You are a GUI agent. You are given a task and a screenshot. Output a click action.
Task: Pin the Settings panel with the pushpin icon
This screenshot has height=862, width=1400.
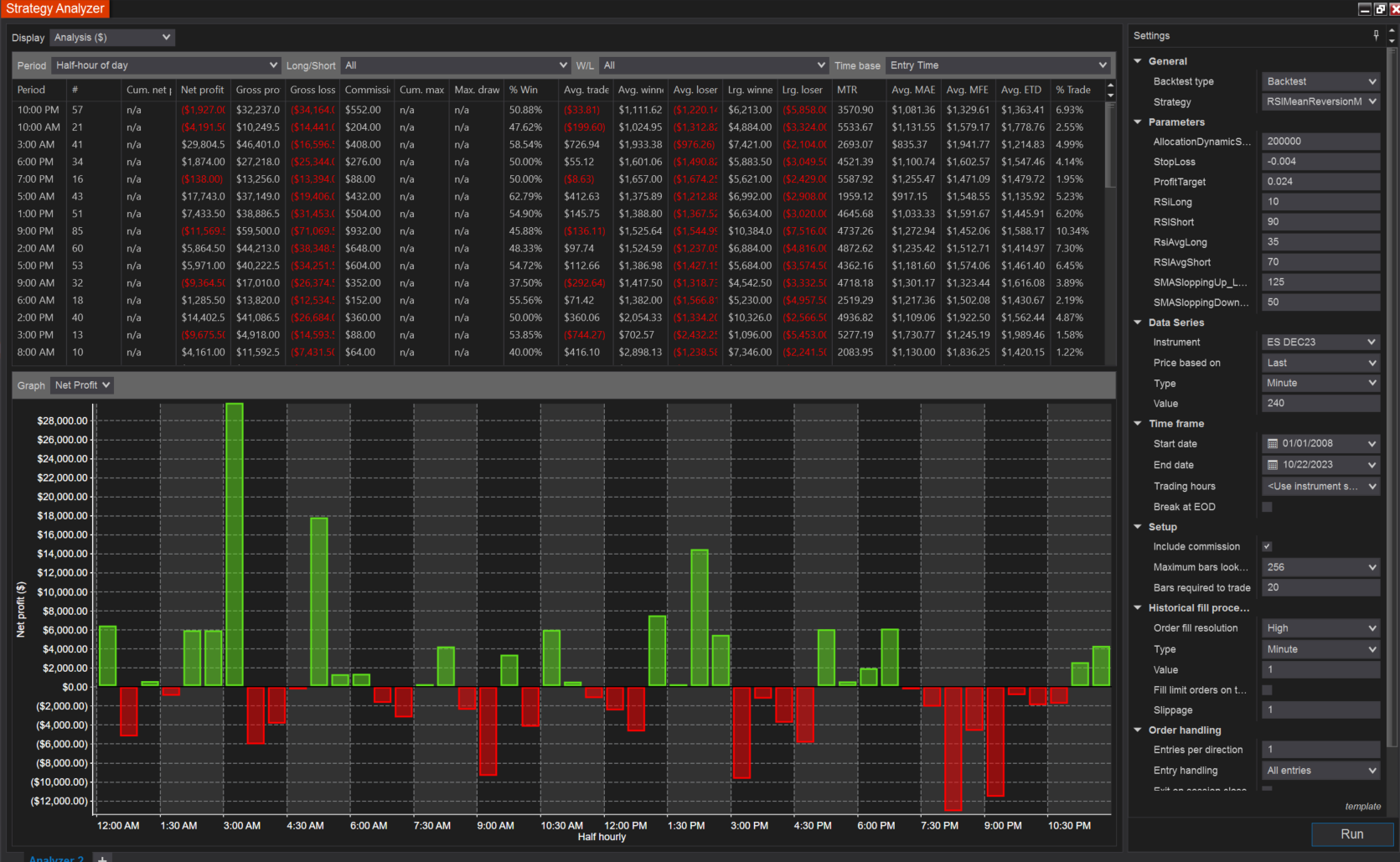(1376, 35)
